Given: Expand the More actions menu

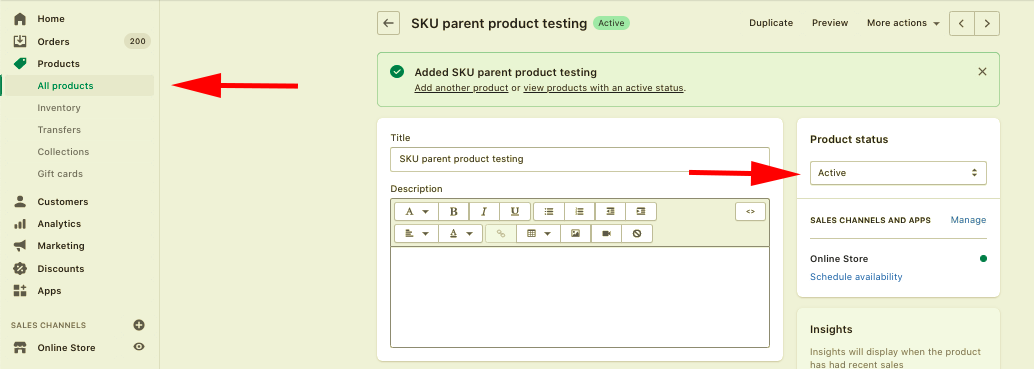Looking at the screenshot, I should (x=903, y=23).
